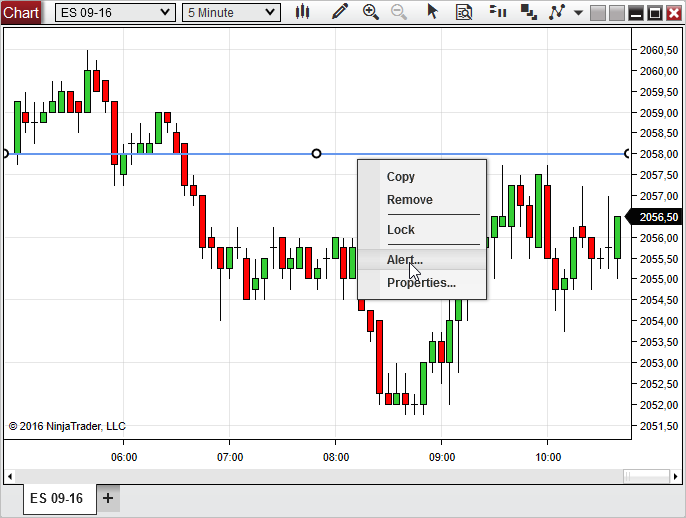Expand the 5 Minute interval dropdown
The image size is (686, 518).
(x=232, y=12)
